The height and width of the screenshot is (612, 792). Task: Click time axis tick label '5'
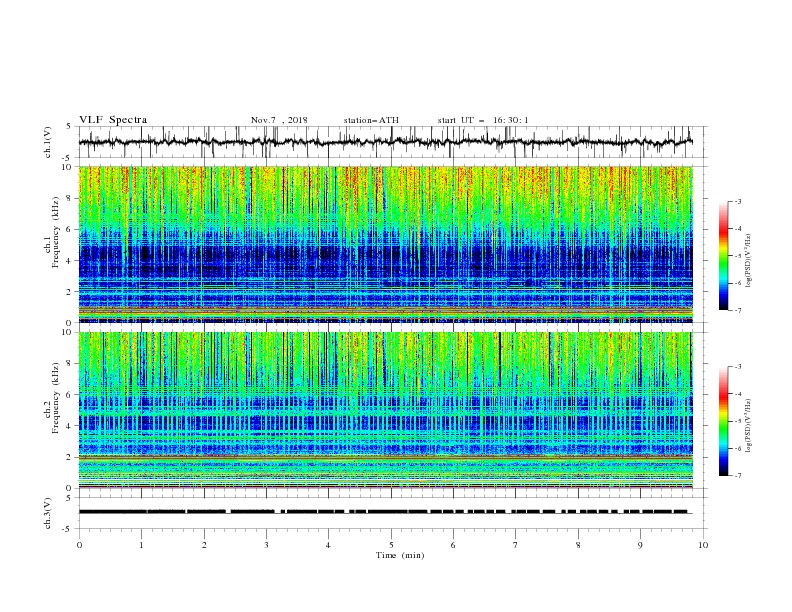coord(391,545)
